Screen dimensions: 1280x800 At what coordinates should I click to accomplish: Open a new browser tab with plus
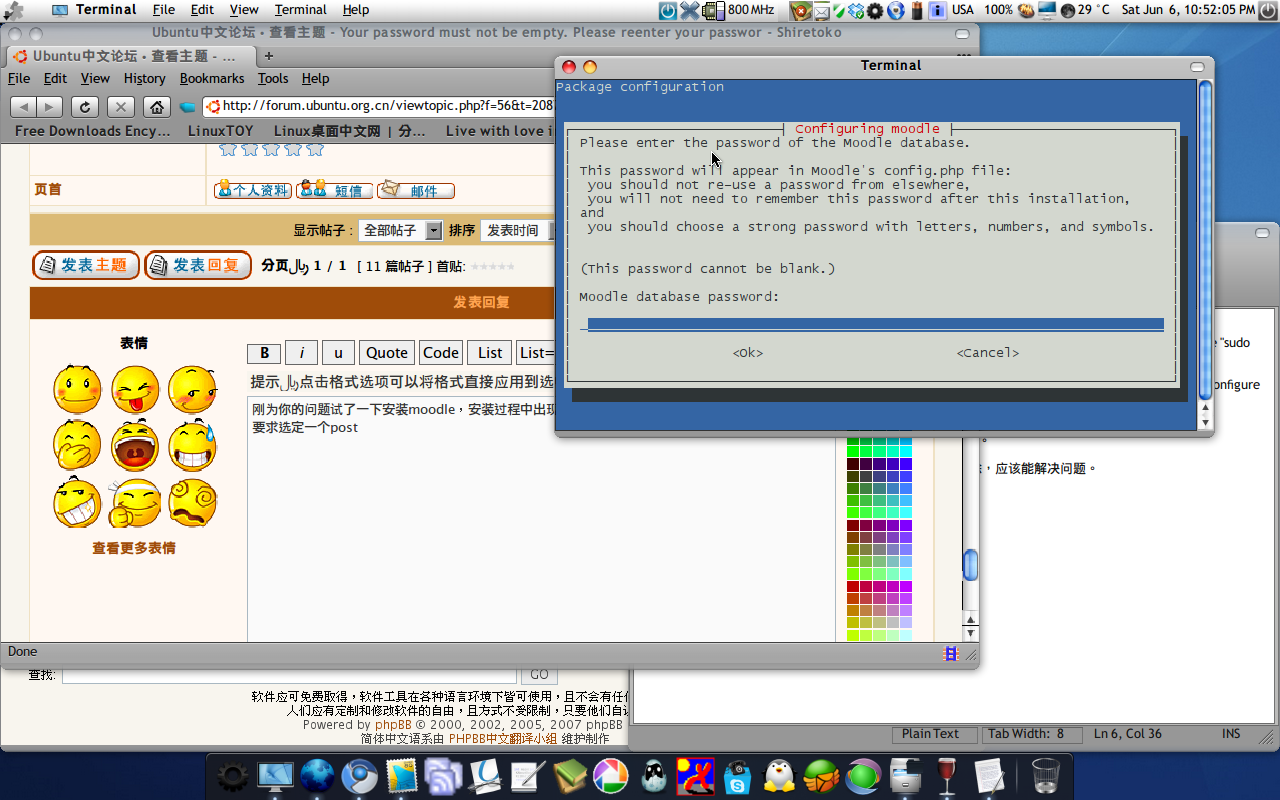(x=268, y=56)
